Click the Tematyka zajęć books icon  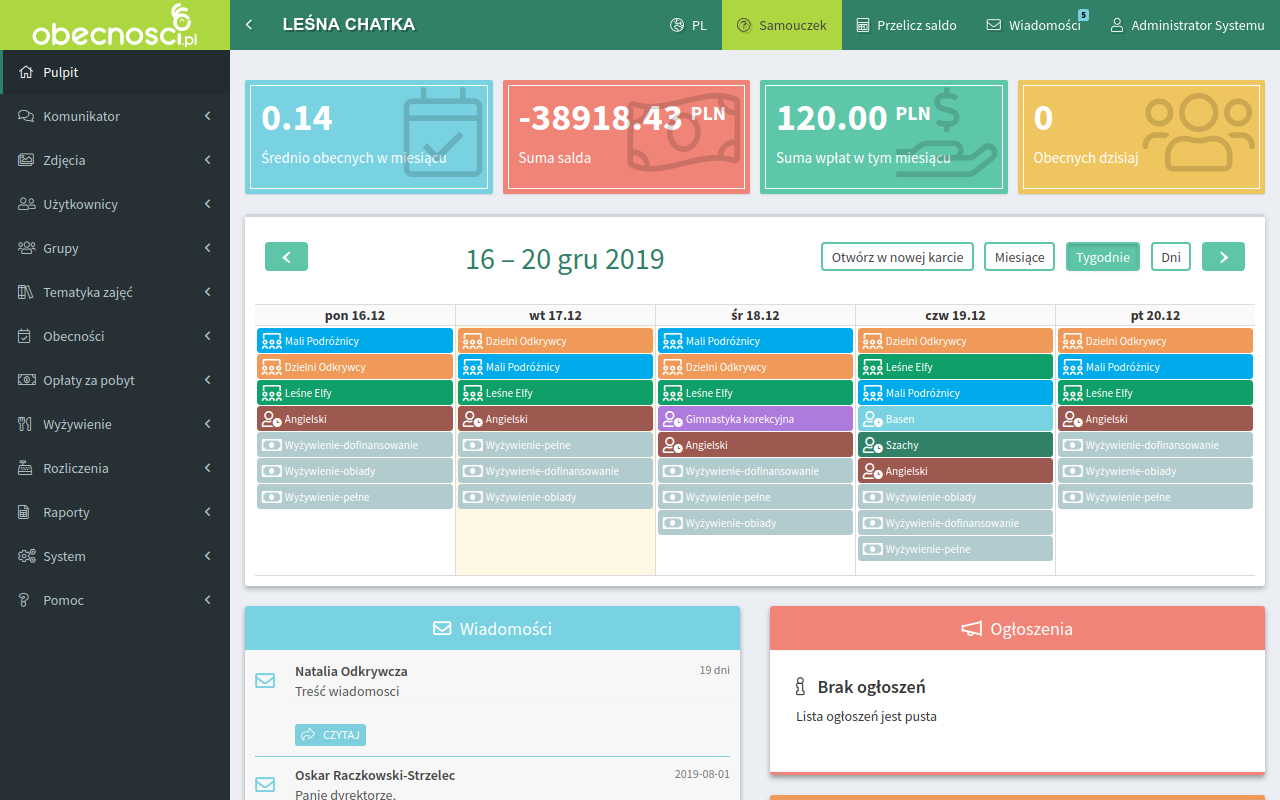pos(27,292)
